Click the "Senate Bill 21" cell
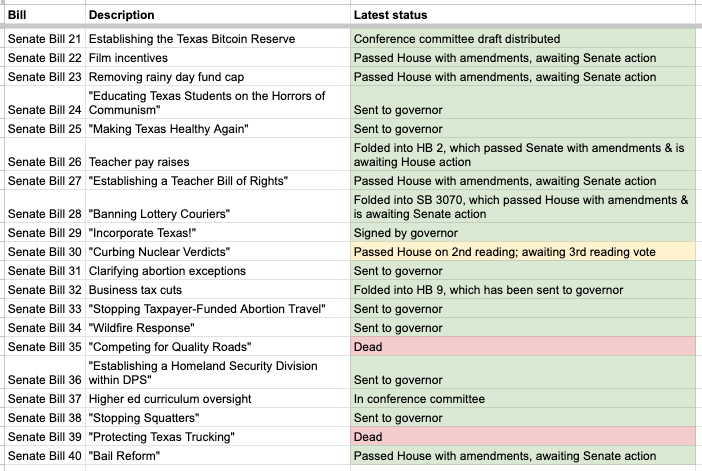This screenshot has width=702, height=471. pyautogui.click(x=45, y=39)
